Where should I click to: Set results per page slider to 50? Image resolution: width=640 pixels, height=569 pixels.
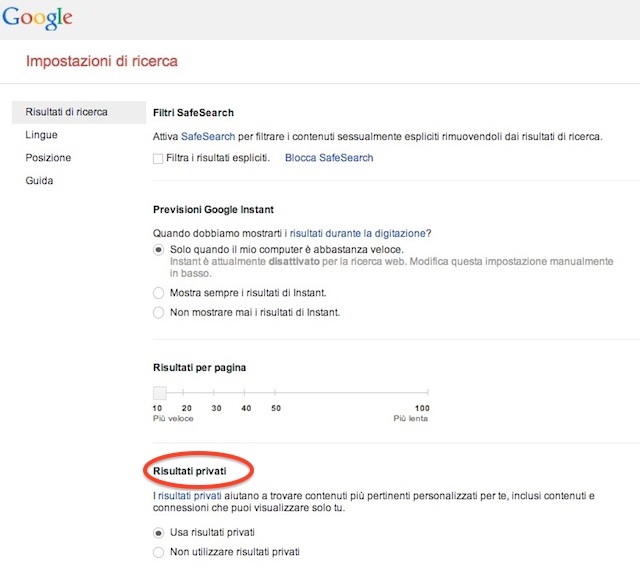(x=276, y=394)
